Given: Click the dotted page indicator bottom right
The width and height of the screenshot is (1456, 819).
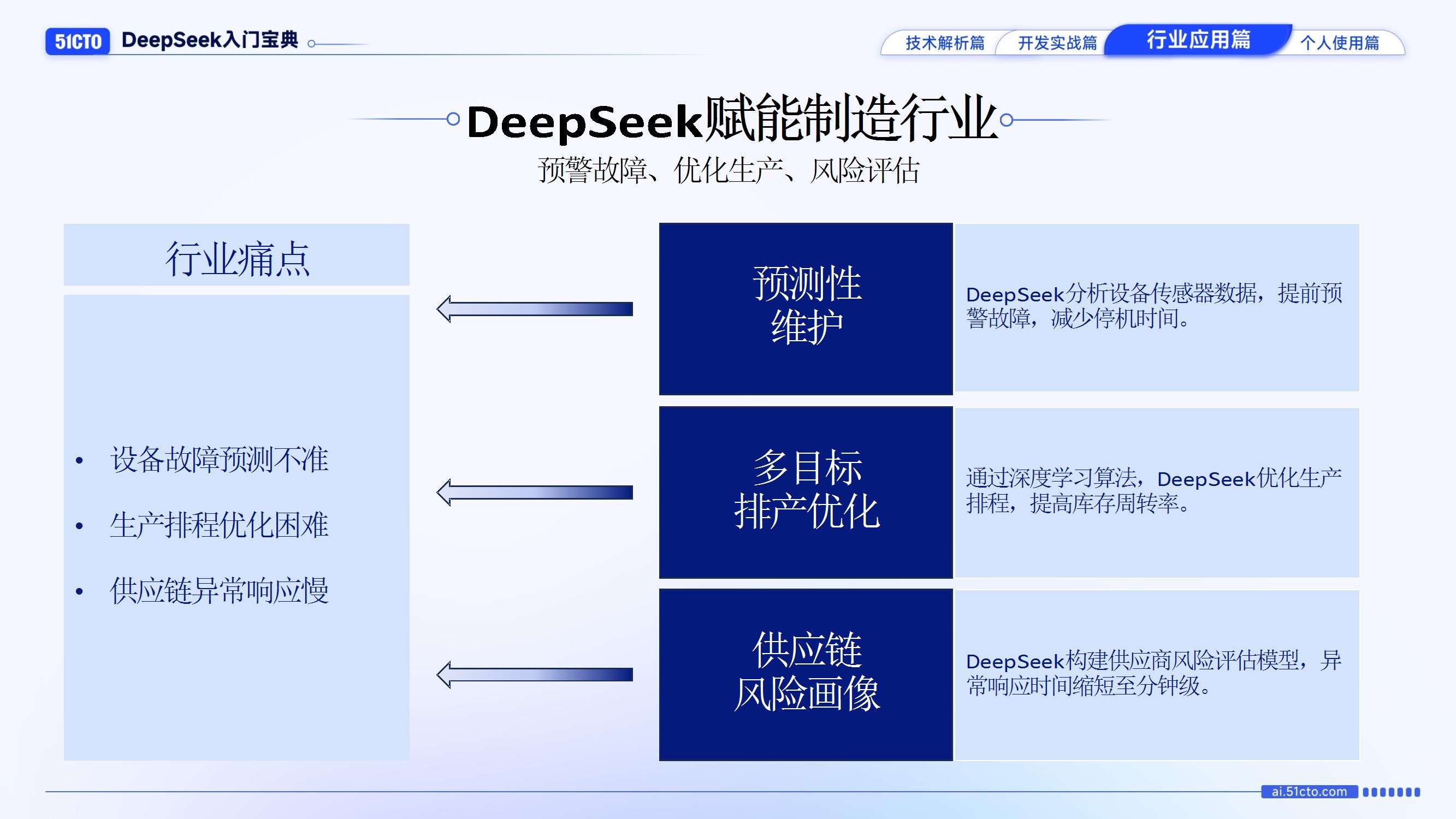Looking at the screenshot, I should [x=1391, y=792].
